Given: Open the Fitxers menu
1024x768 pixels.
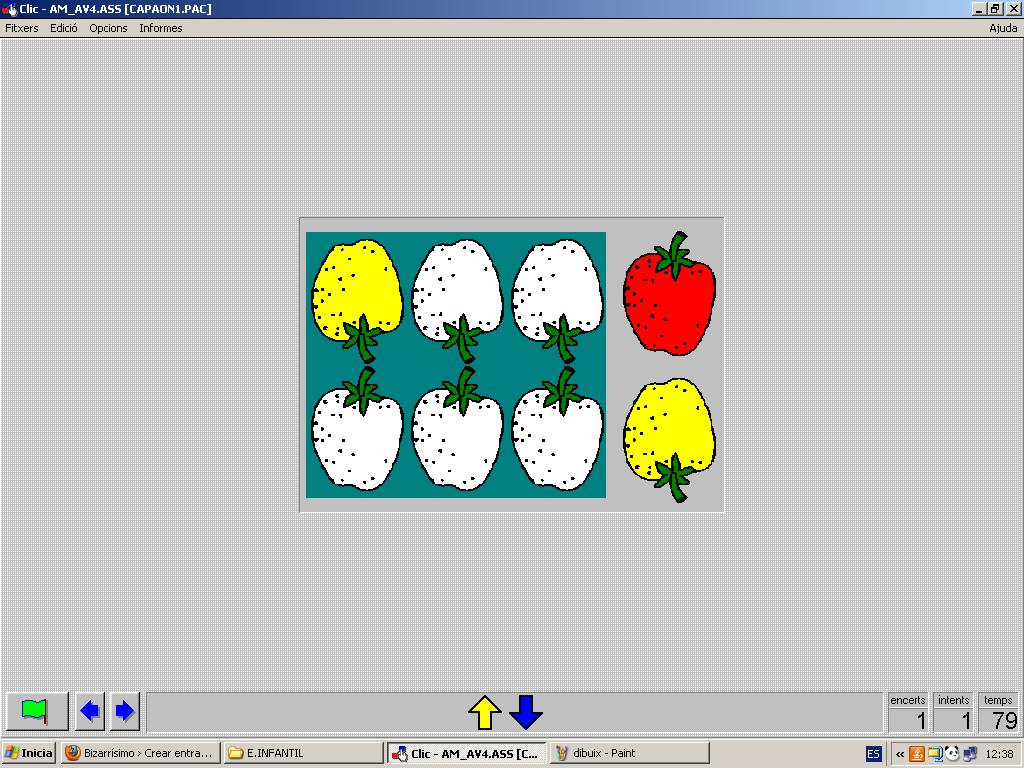Looking at the screenshot, I should pos(21,28).
